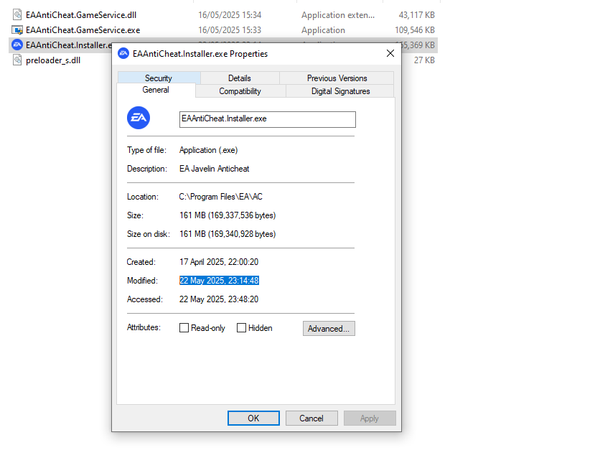The height and width of the screenshot is (453, 600).
Task: Click the Application type cell of GameService.exe
Action: tap(323, 30)
